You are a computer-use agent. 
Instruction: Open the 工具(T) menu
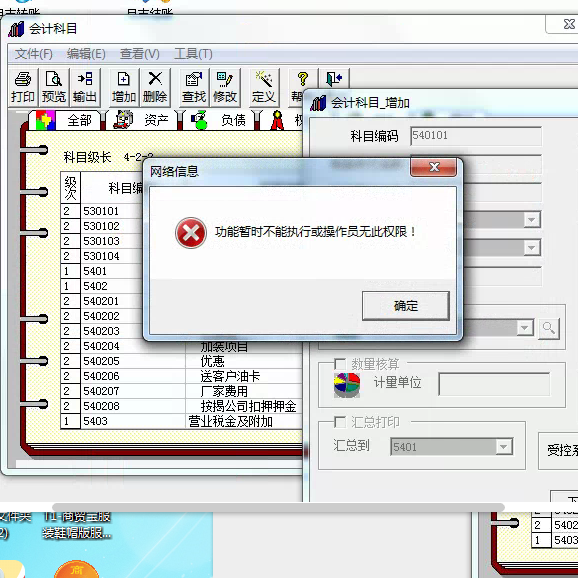(x=193, y=54)
